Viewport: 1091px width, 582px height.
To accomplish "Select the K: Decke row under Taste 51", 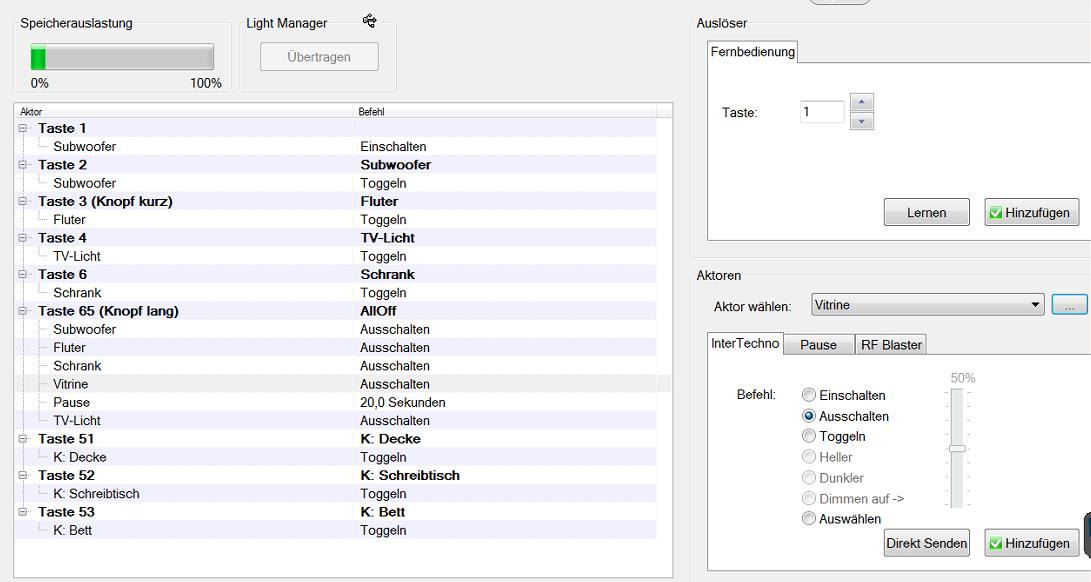I will click(335, 457).
